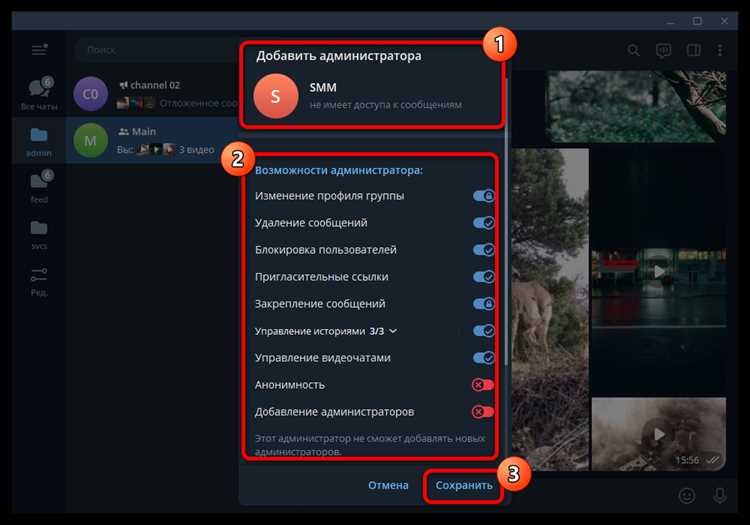750x525 pixels.
Task: Click the search-in-chat magnifier icon
Action: [x=633, y=50]
